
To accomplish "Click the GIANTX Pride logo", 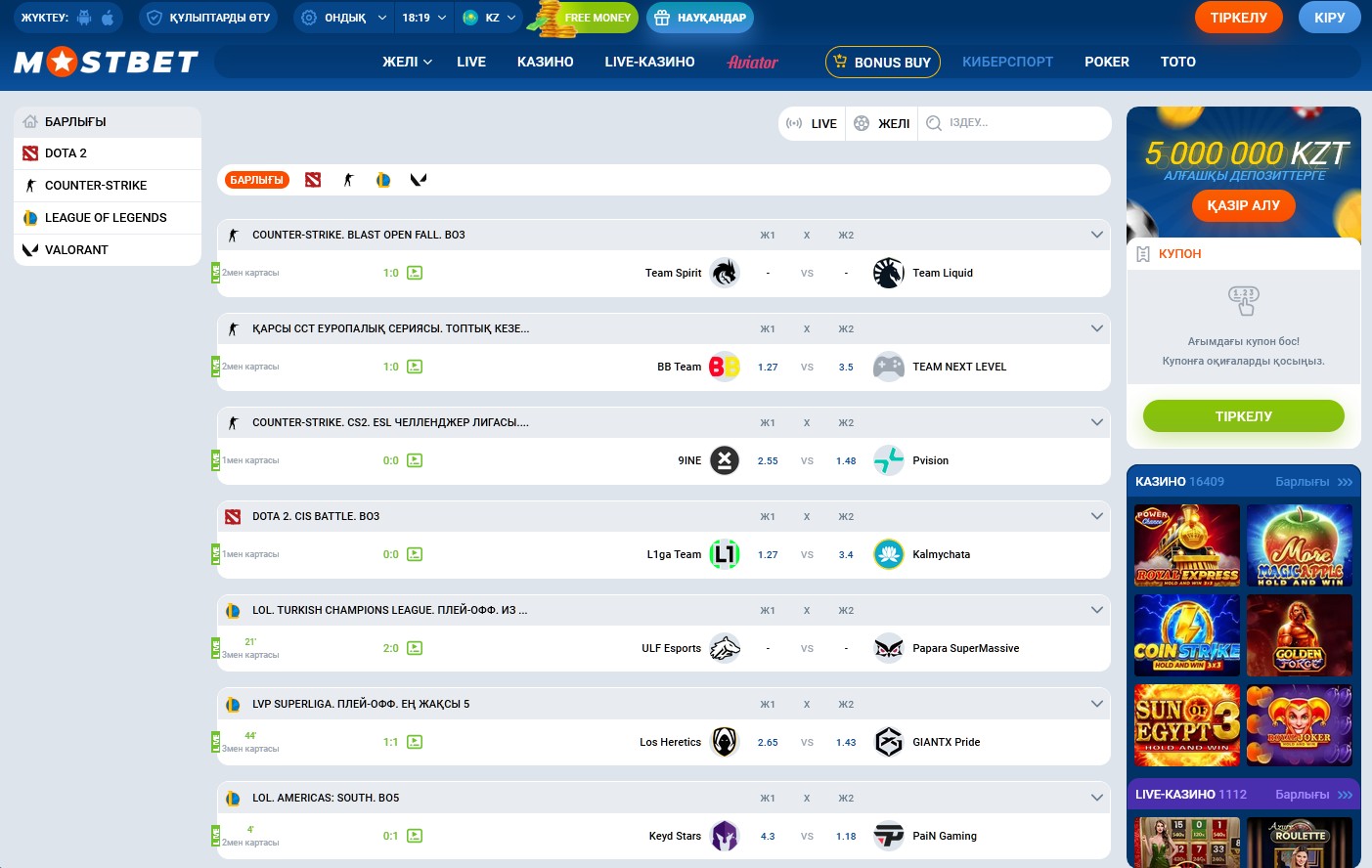I will coord(889,742).
